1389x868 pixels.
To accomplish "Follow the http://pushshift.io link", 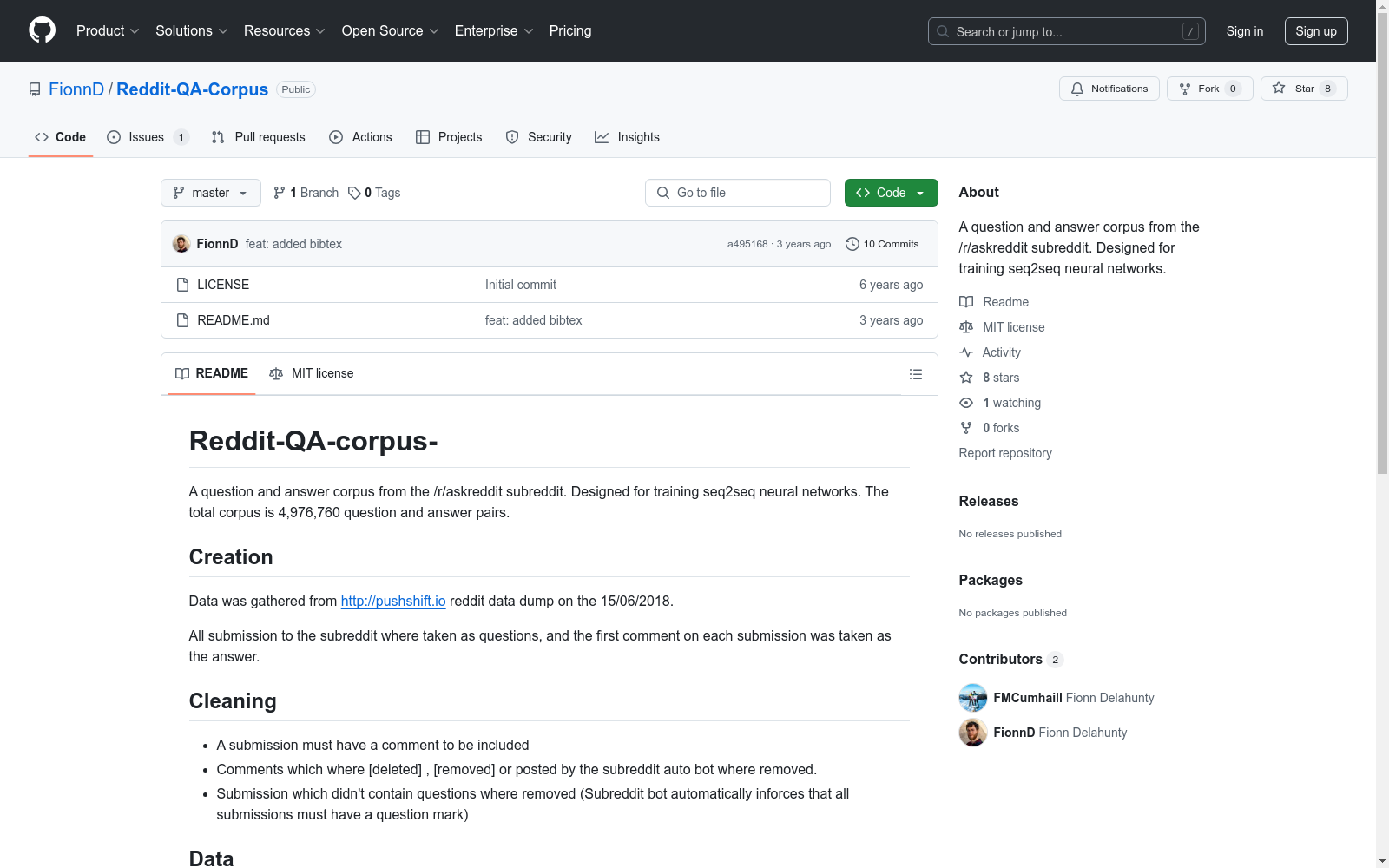I will click(393, 601).
